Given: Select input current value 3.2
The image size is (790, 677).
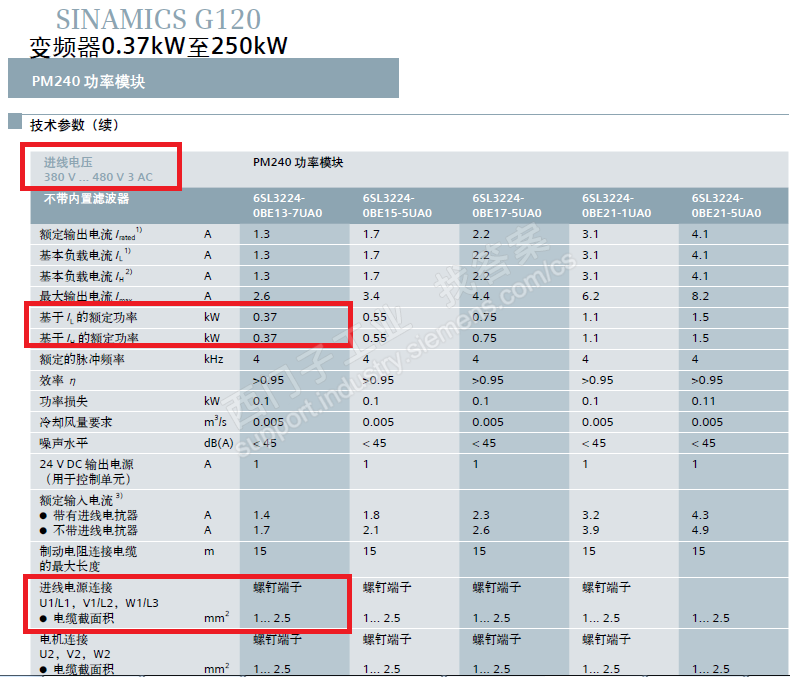Looking at the screenshot, I should [x=590, y=515].
